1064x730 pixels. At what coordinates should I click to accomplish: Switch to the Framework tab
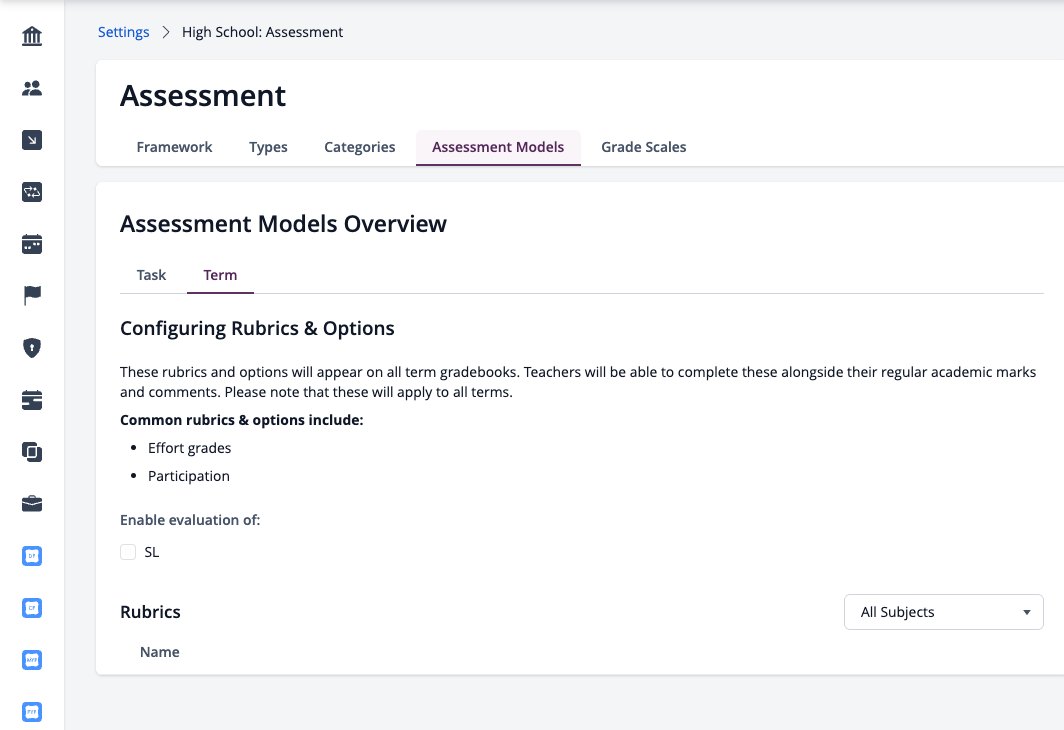click(174, 147)
